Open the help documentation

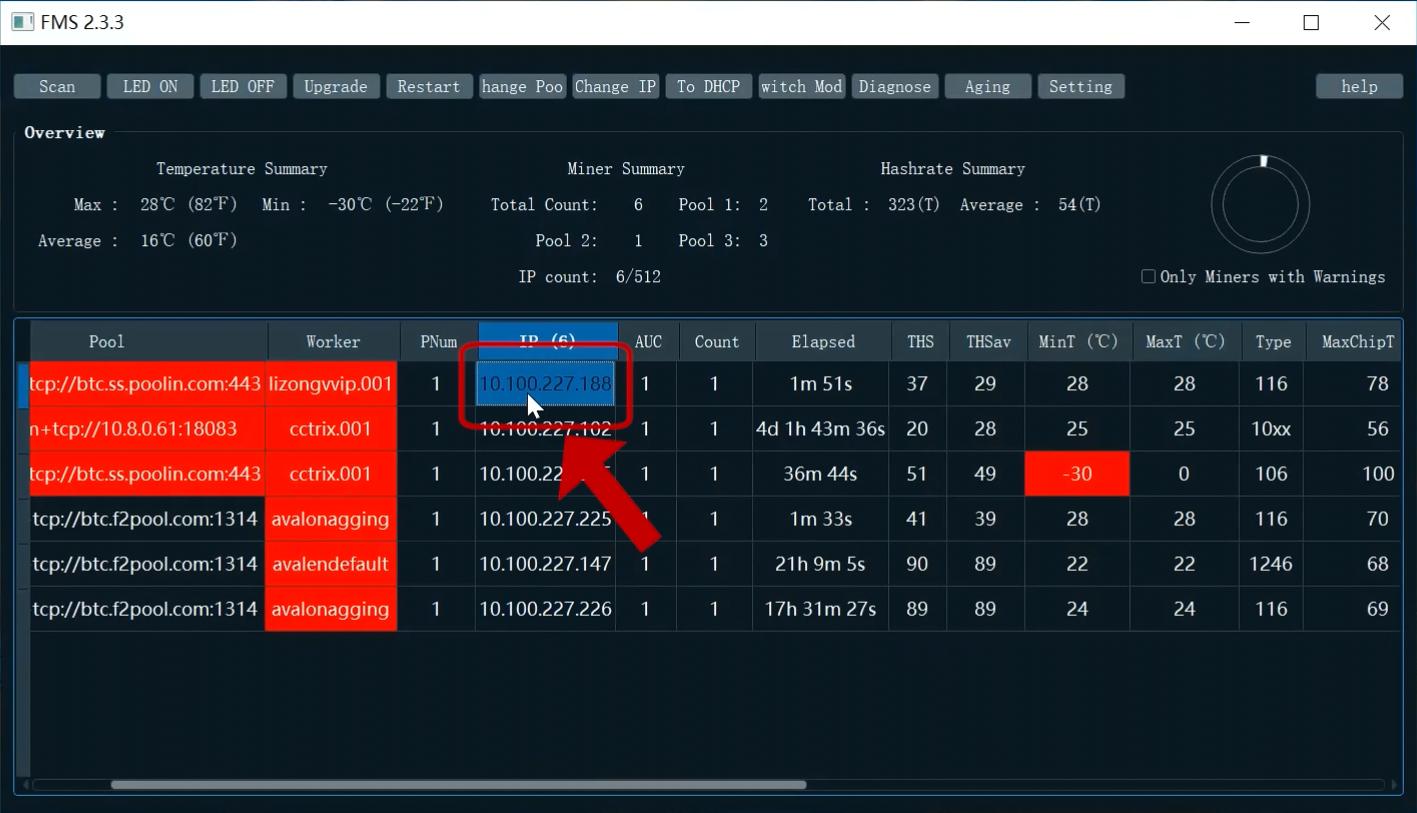click(x=1358, y=86)
